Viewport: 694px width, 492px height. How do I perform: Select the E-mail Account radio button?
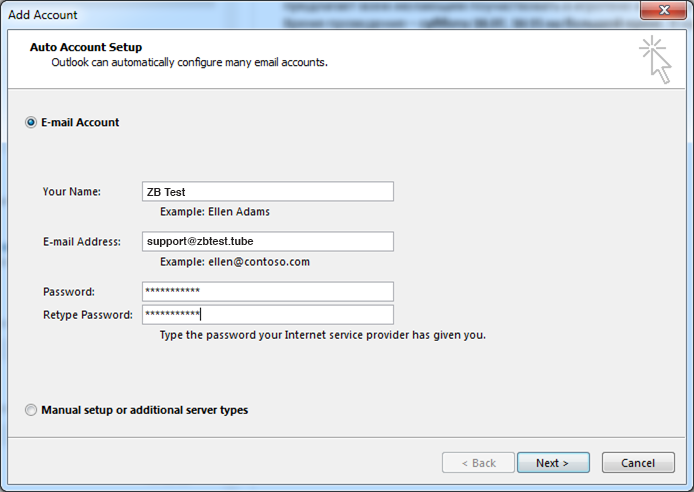(31, 123)
